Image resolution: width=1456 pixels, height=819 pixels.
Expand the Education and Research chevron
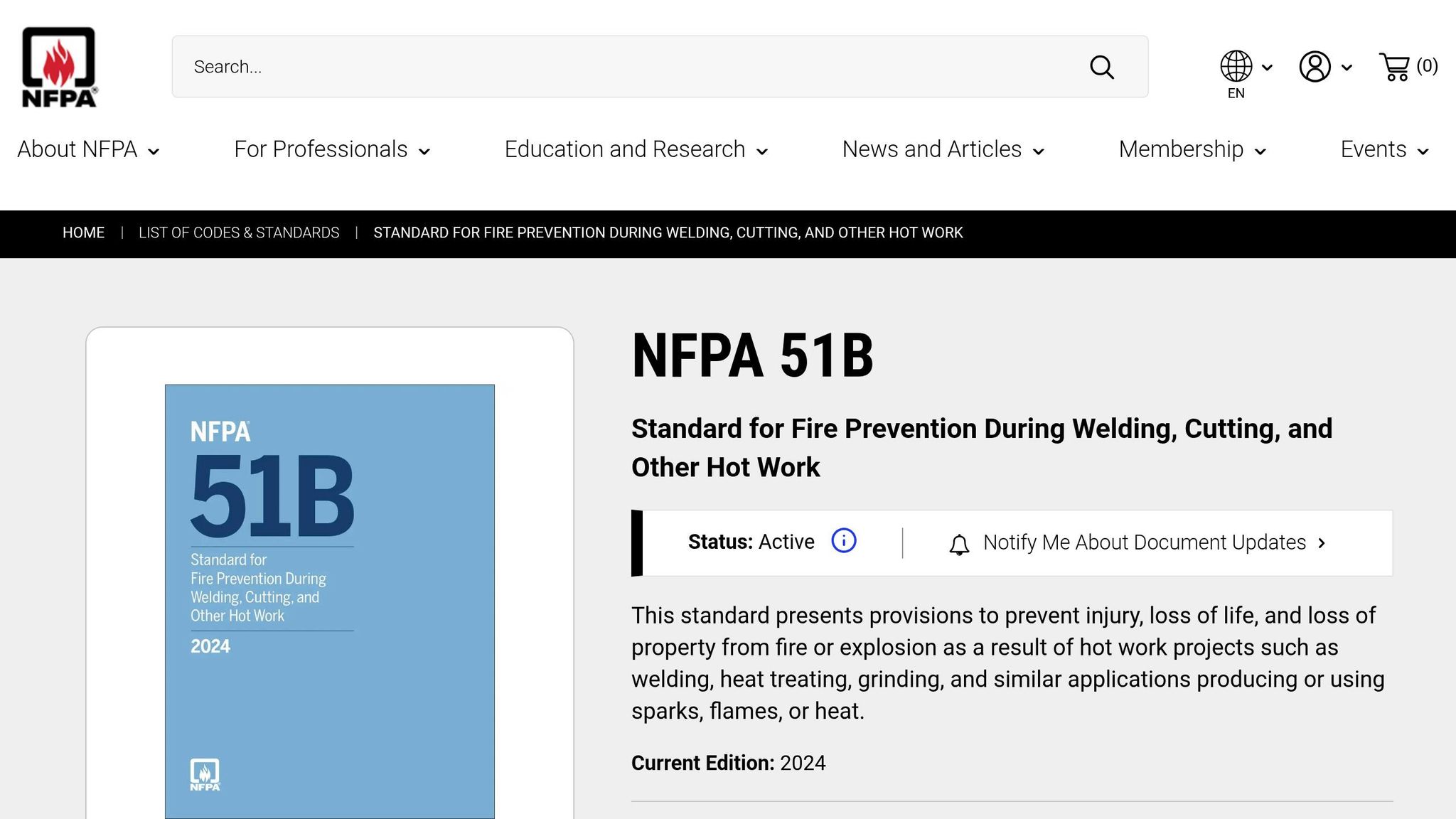coord(762,151)
